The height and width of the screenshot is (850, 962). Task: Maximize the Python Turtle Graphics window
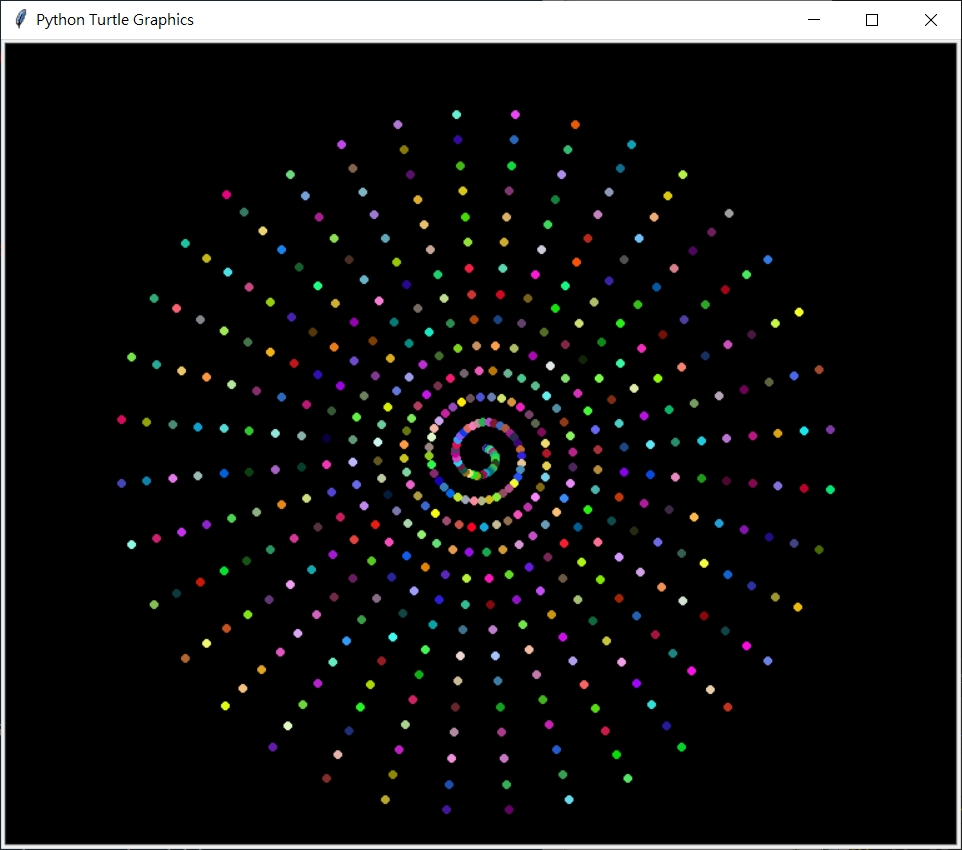tap(871, 19)
